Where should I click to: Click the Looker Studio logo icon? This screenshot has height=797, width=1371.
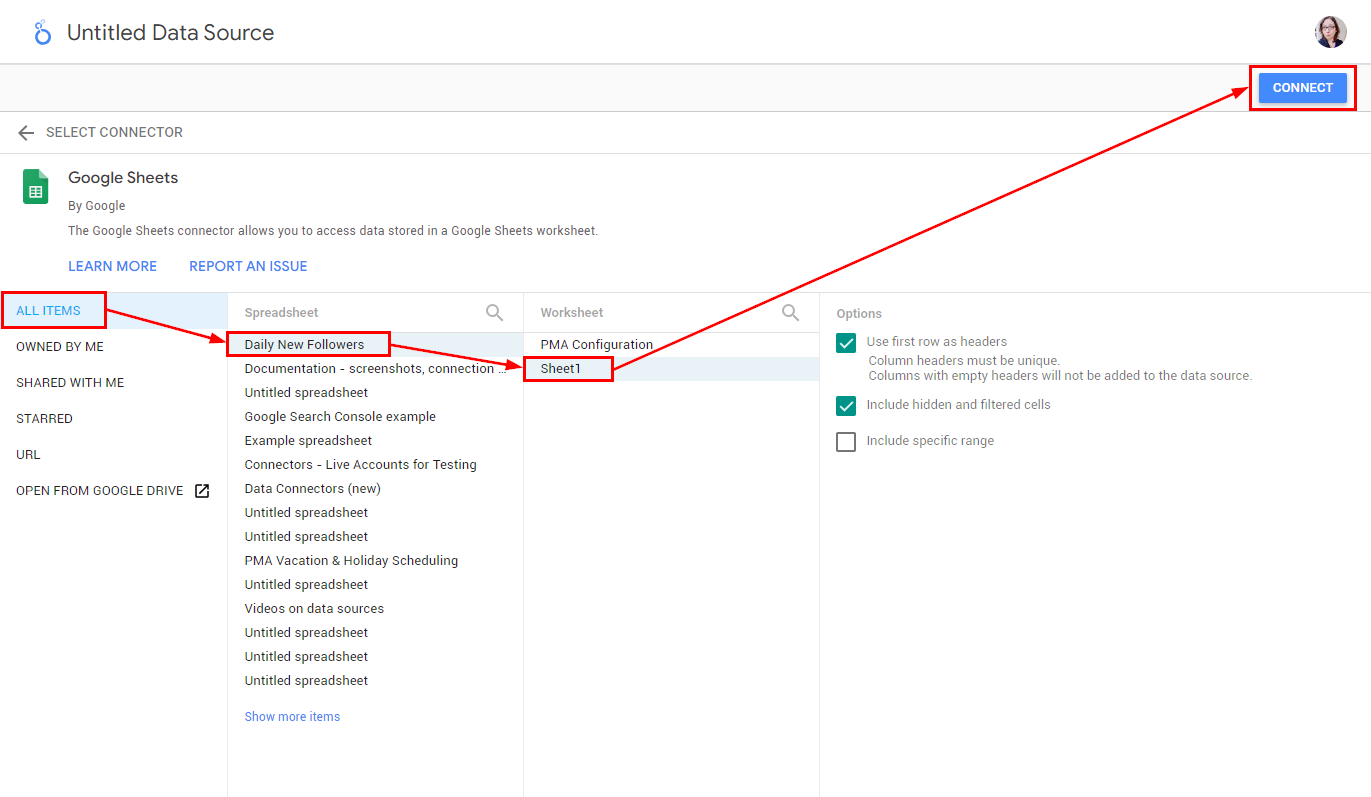click(42, 32)
